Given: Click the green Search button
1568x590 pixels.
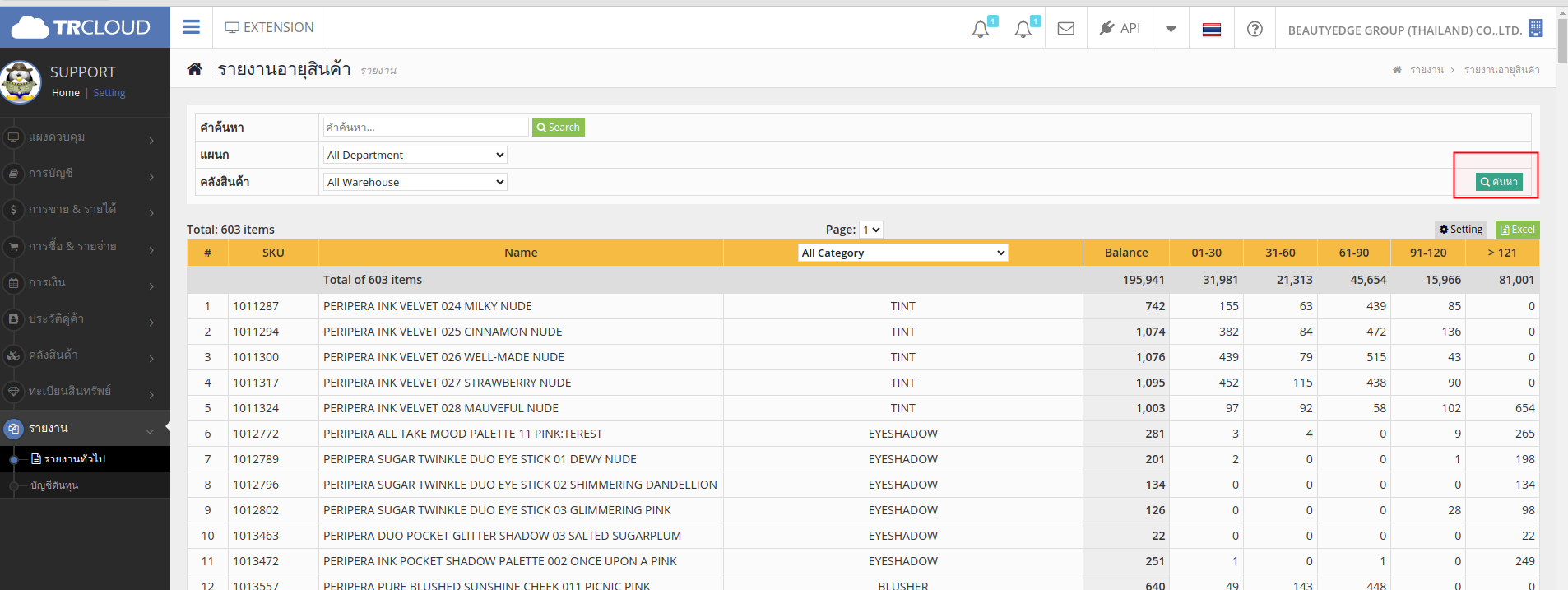Looking at the screenshot, I should point(559,128).
